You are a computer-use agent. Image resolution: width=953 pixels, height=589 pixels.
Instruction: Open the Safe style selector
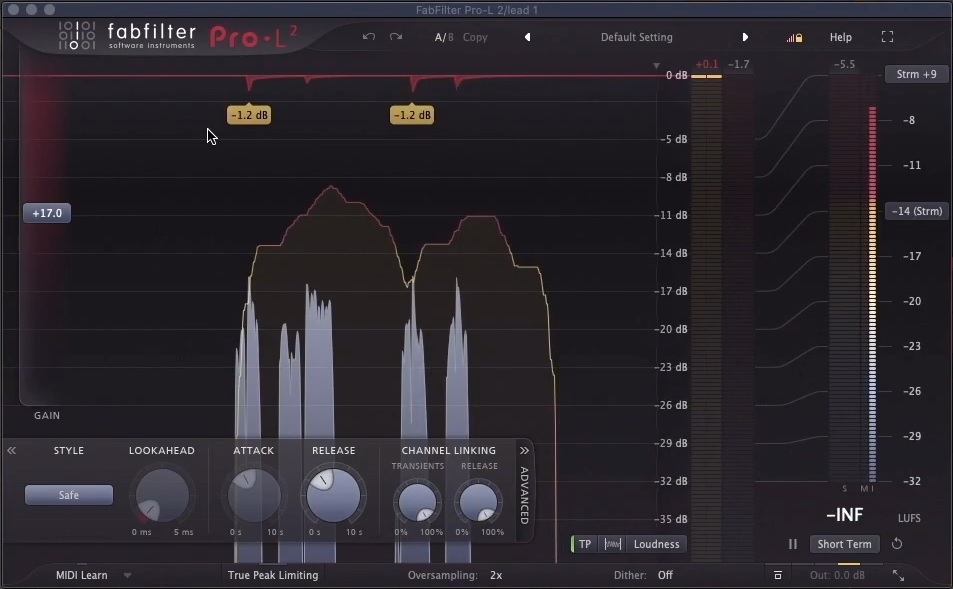(69, 495)
